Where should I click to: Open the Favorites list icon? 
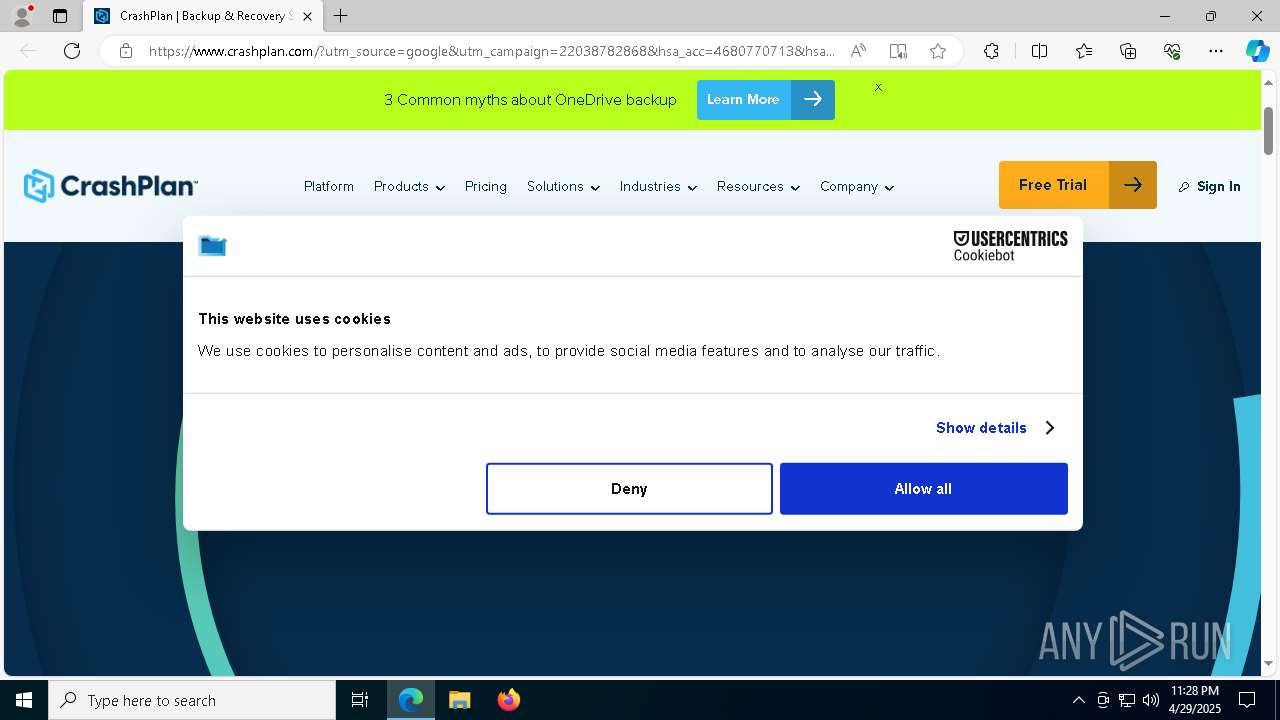tap(1084, 51)
